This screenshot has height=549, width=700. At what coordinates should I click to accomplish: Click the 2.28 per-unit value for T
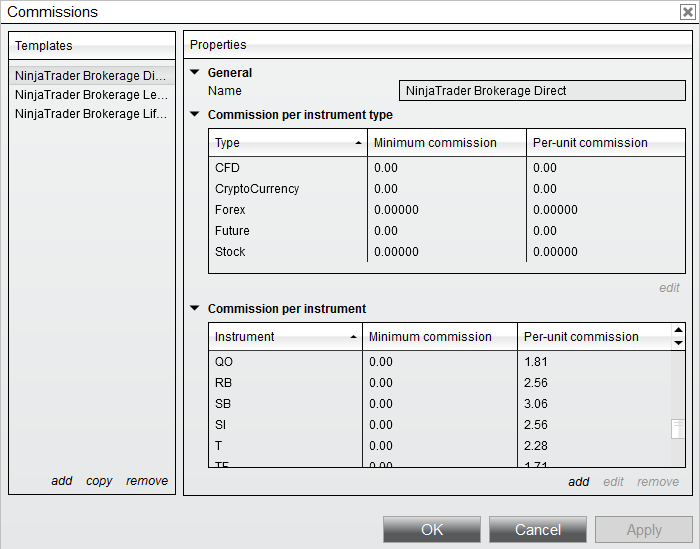coord(536,445)
